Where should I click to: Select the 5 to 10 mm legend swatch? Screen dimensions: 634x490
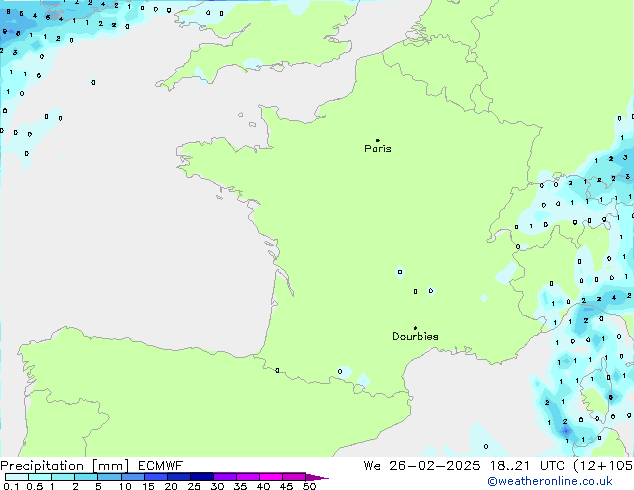(x=109, y=477)
